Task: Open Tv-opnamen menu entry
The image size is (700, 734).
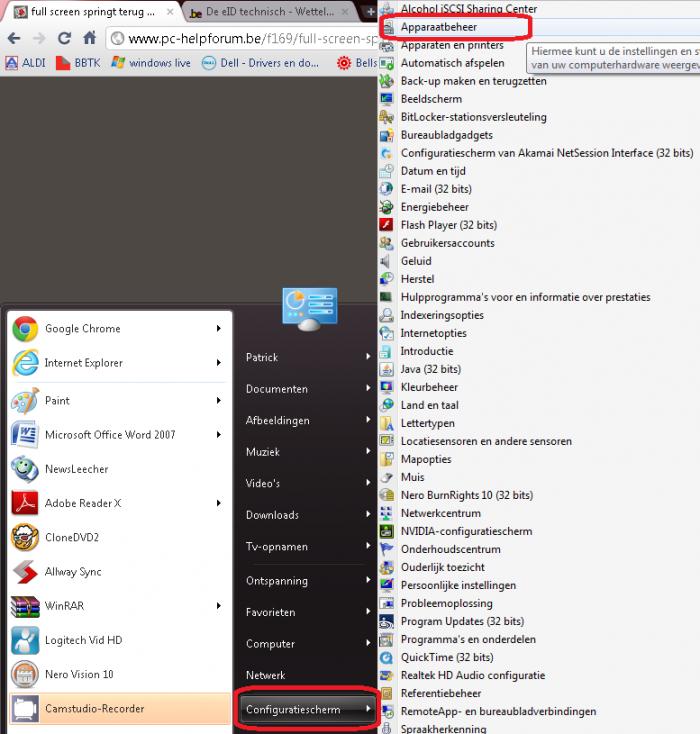Action: (x=307, y=546)
